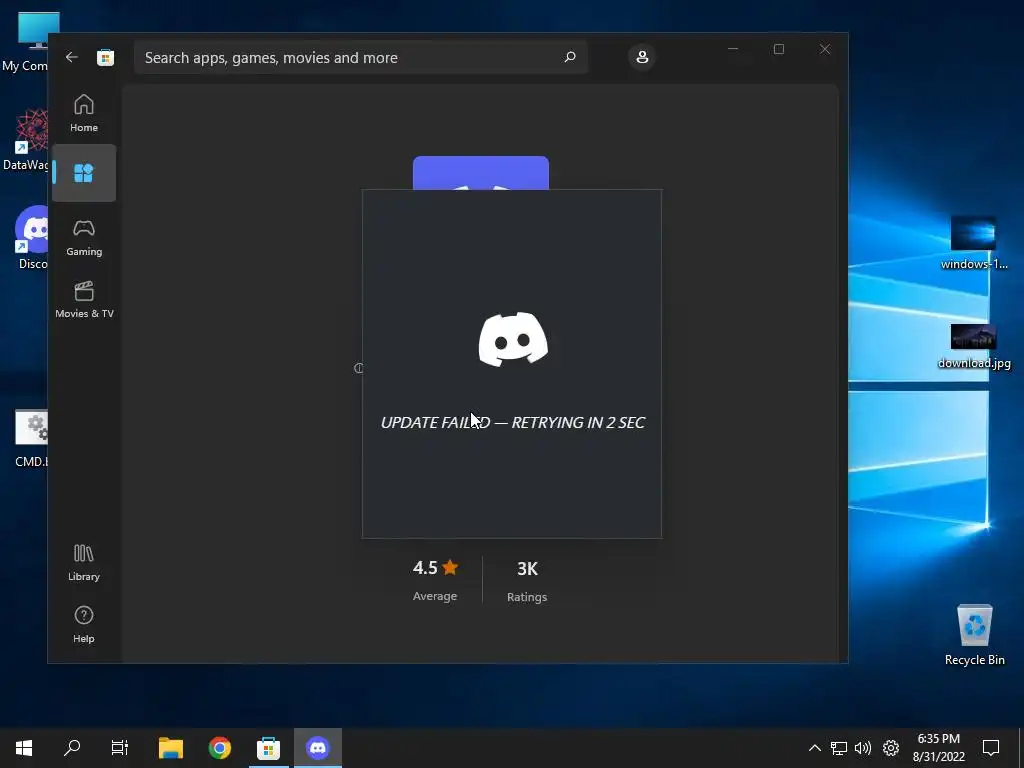
Task: Click the settings gear in system tray
Action: pyautogui.click(x=891, y=748)
